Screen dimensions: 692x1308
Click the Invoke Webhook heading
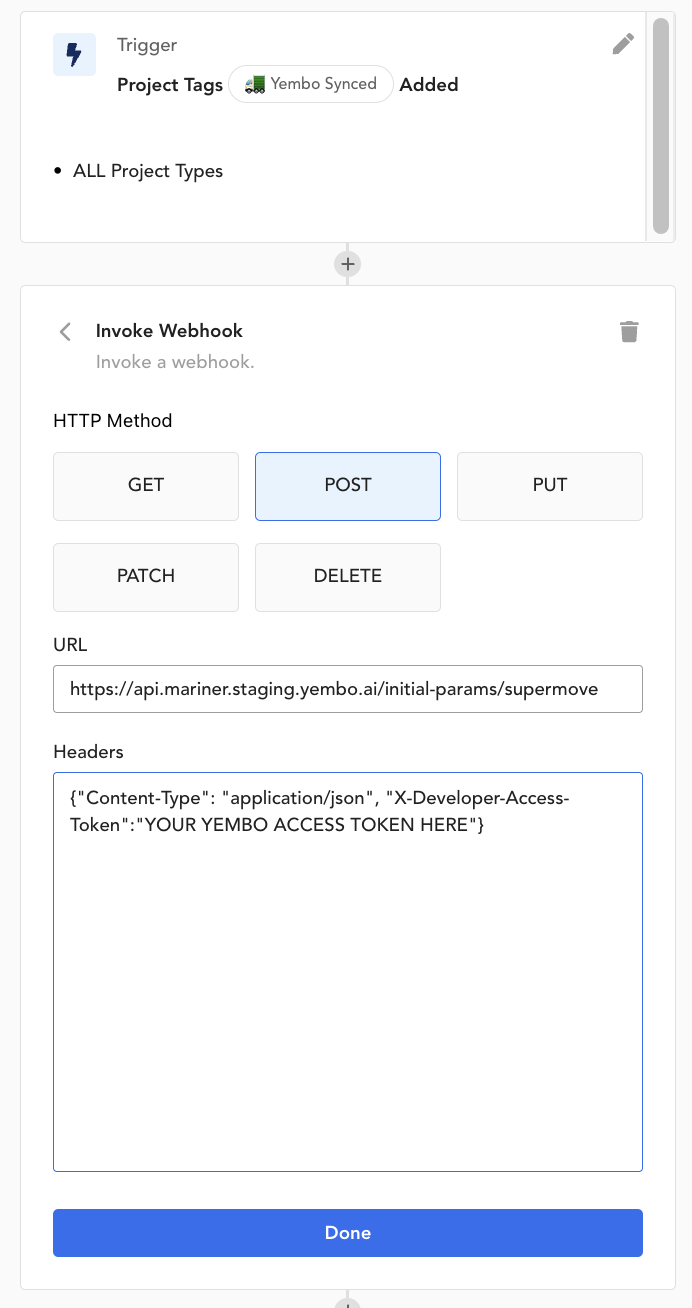point(169,331)
